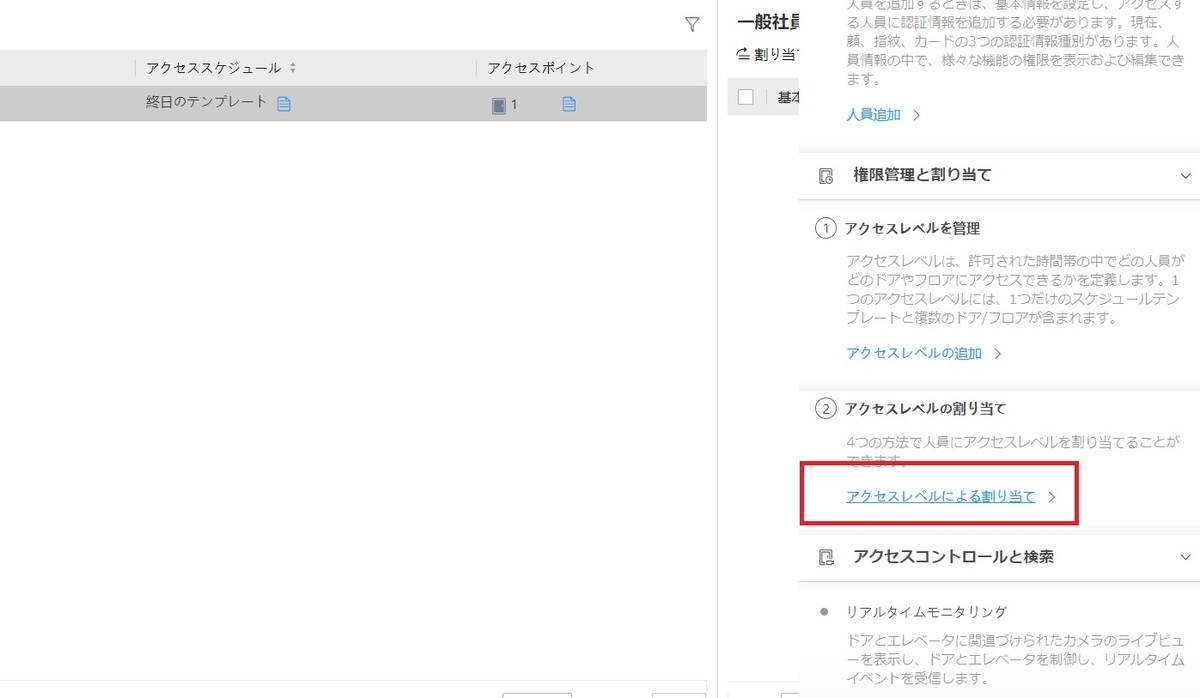The image size is (1200, 698).
Task: Check the checkbox next to 基本
Action: 744,96
